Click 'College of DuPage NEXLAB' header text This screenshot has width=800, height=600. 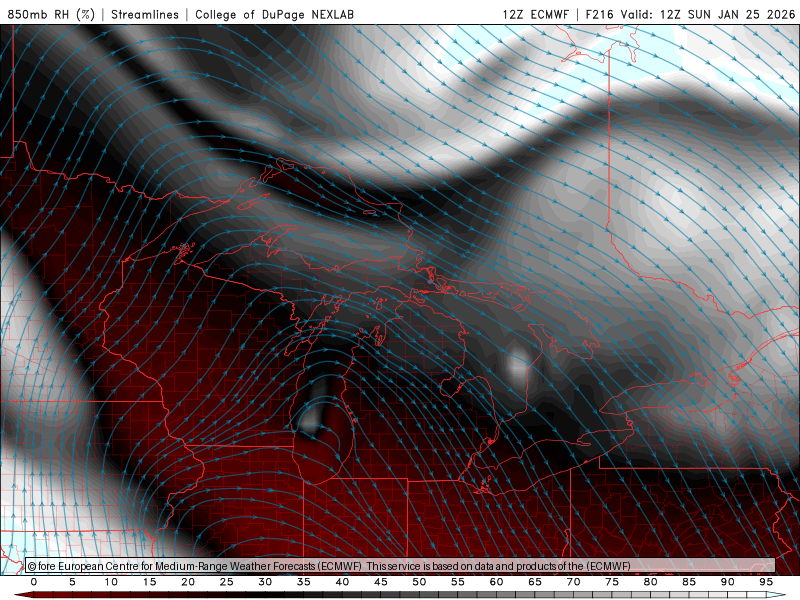274,14
